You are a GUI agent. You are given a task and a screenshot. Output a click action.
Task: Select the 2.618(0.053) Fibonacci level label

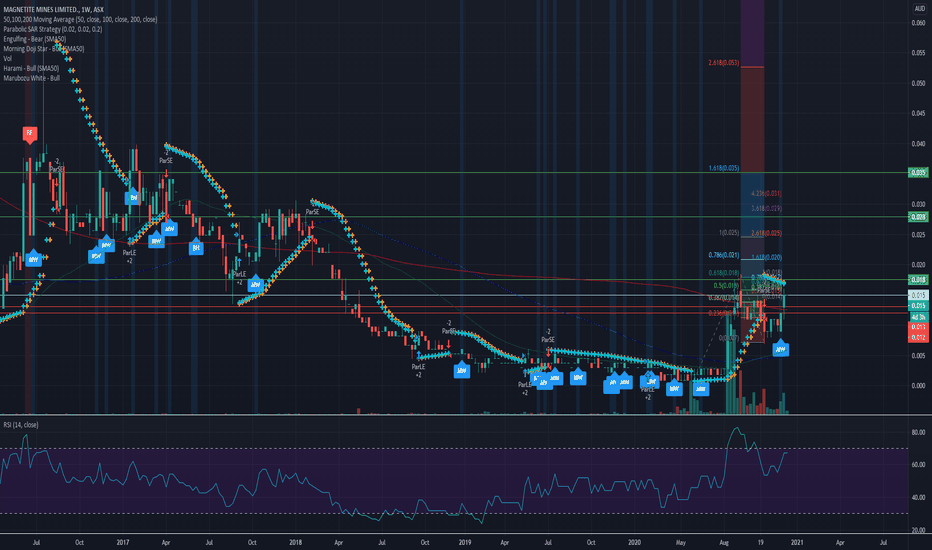(x=723, y=62)
